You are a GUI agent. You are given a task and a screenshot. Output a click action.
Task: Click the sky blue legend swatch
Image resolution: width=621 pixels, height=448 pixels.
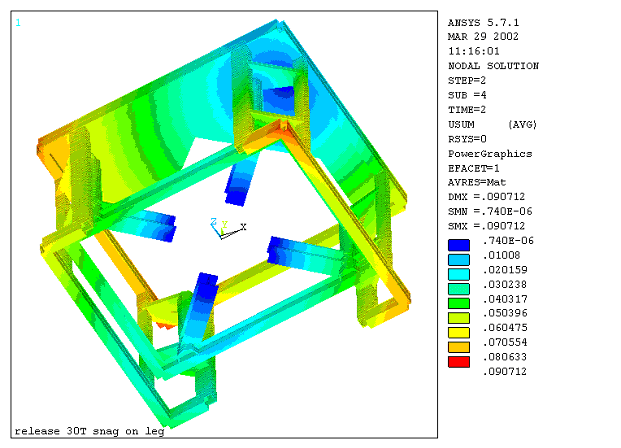(x=459, y=259)
